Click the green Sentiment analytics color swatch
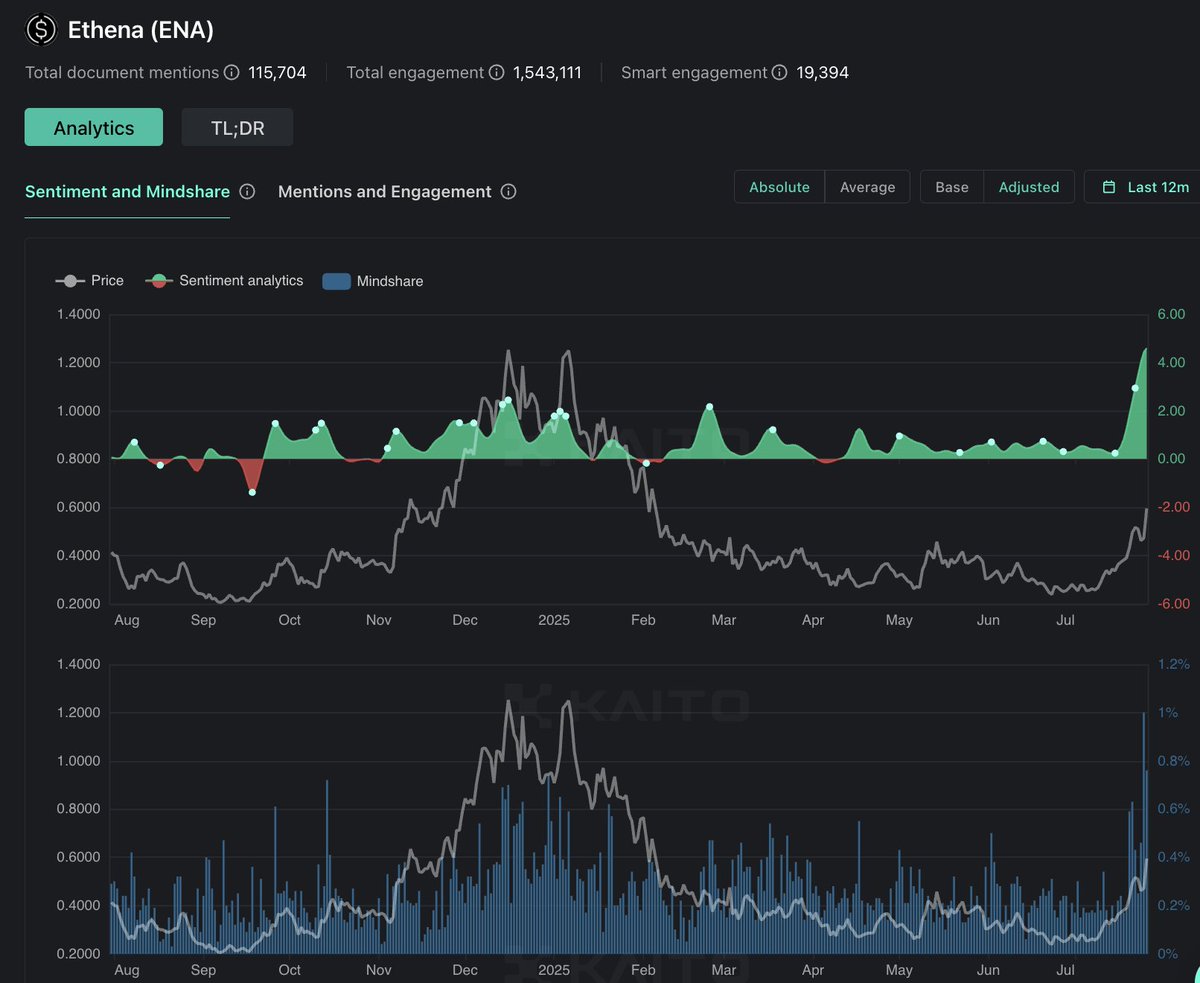This screenshot has width=1200, height=983. (159, 281)
